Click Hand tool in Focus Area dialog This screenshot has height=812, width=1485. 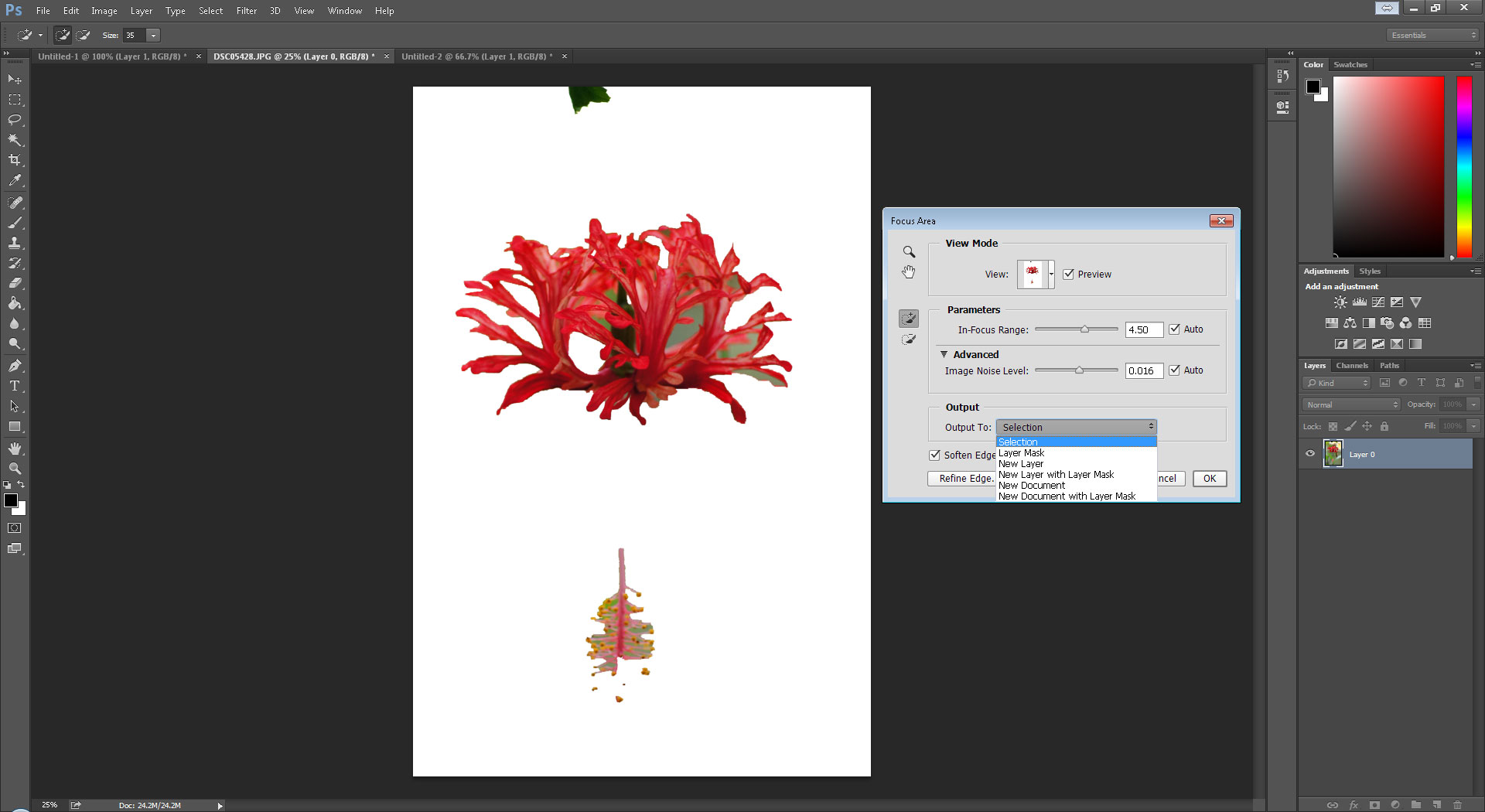[x=909, y=272]
